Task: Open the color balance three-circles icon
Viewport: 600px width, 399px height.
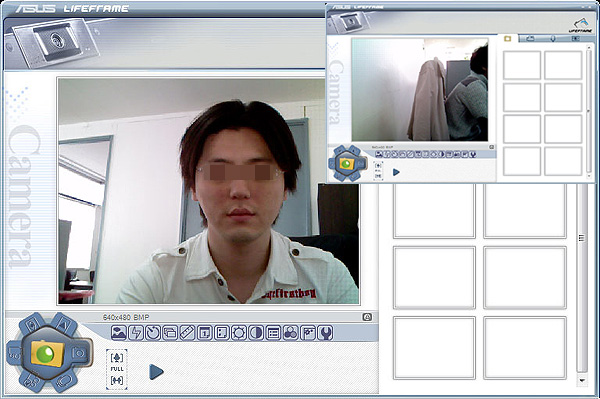Action: click(x=290, y=333)
